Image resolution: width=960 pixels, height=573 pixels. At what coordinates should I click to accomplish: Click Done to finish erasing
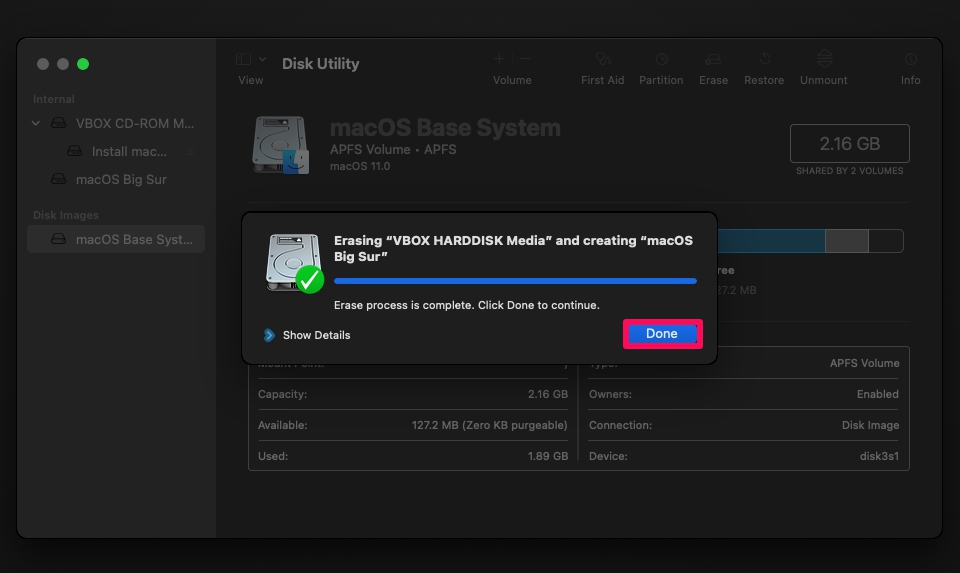click(662, 334)
